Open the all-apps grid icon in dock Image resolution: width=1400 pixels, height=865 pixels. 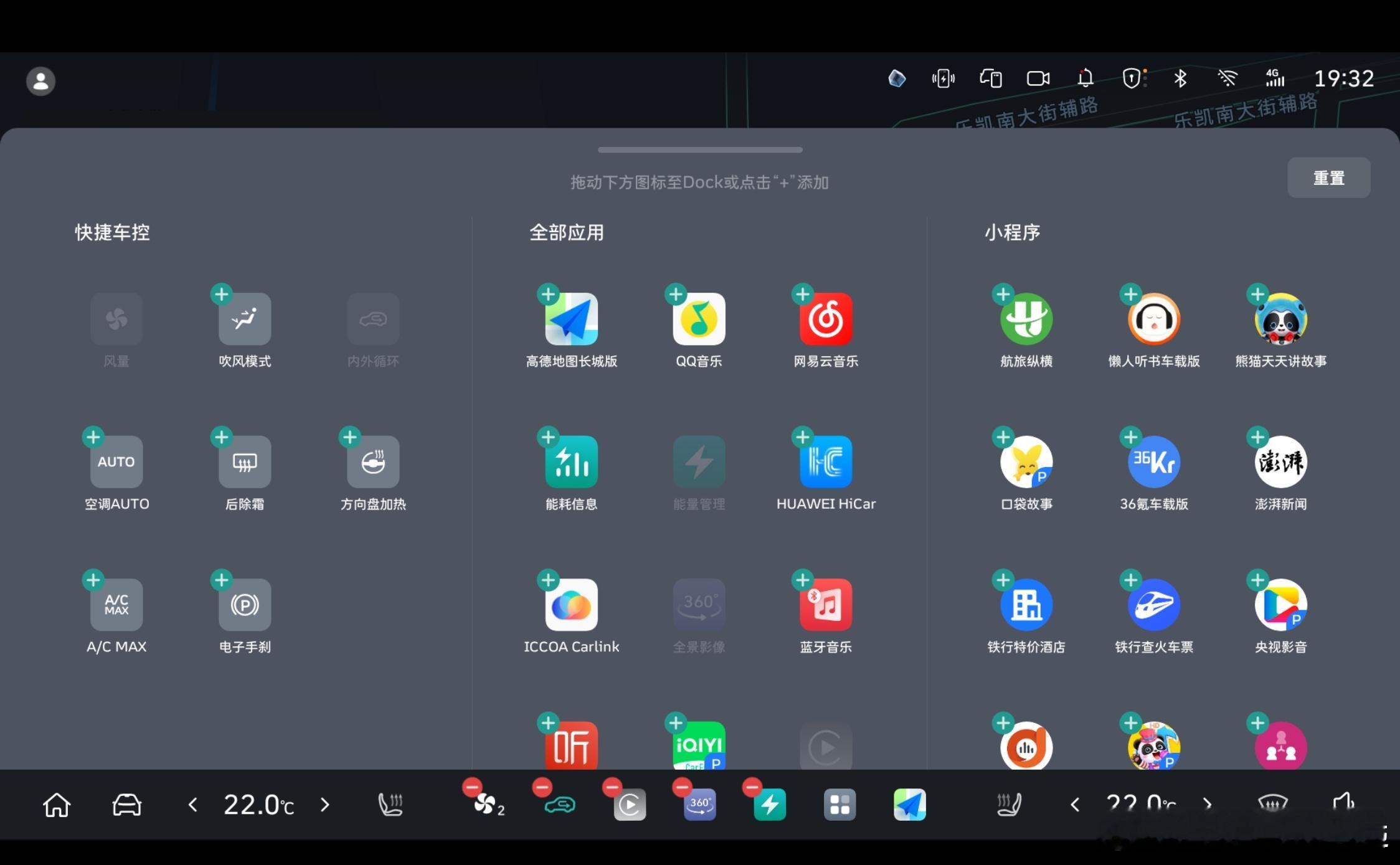pyautogui.click(x=840, y=805)
